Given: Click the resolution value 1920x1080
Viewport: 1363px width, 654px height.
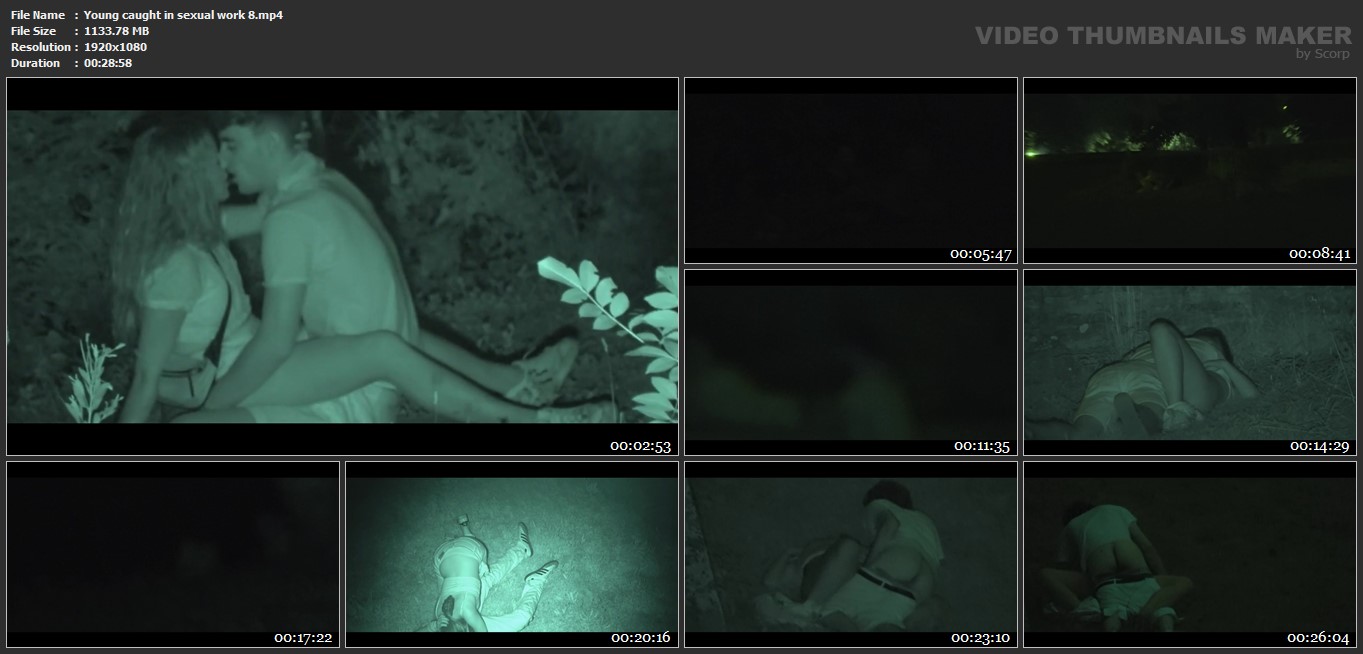Looking at the screenshot, I should point(115,47).
